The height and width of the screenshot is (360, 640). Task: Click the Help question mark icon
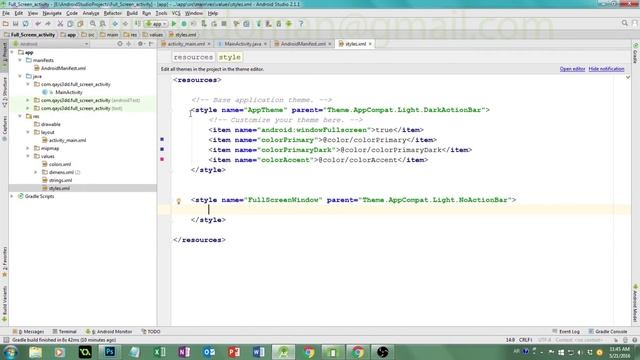click(x=301, y=24)
